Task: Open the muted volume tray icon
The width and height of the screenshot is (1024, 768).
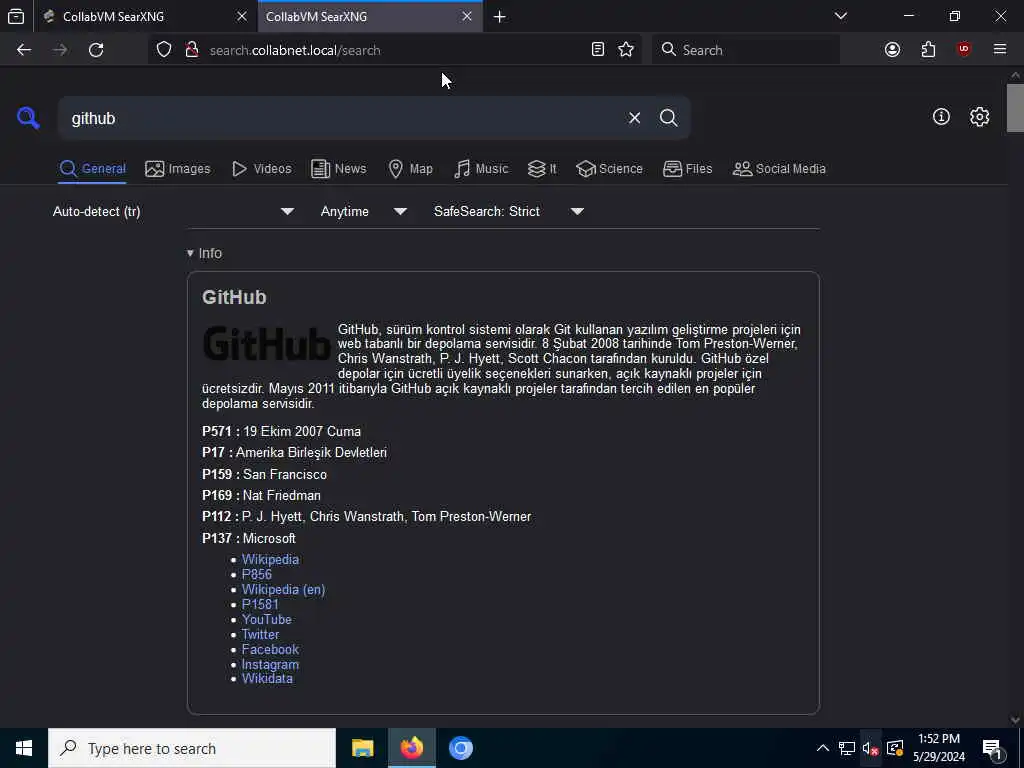Action: click(x=871, y=748)
